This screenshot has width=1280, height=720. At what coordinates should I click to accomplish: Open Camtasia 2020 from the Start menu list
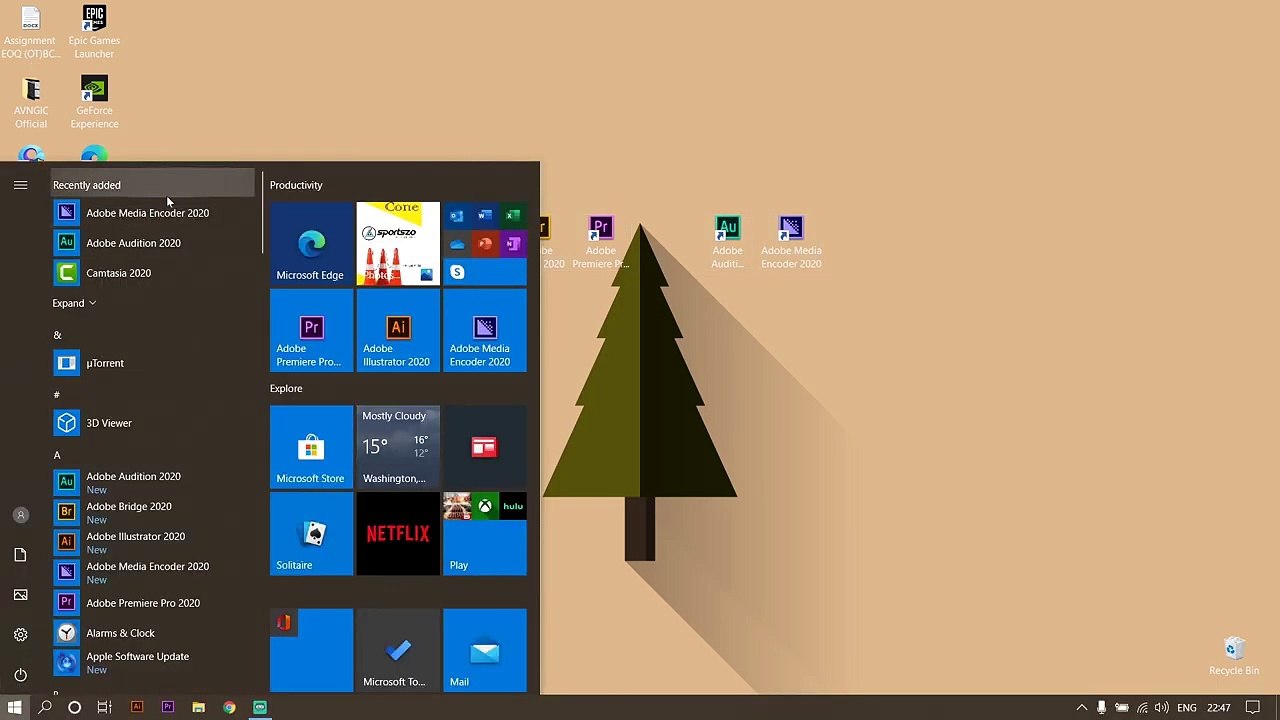pos(152,273)
